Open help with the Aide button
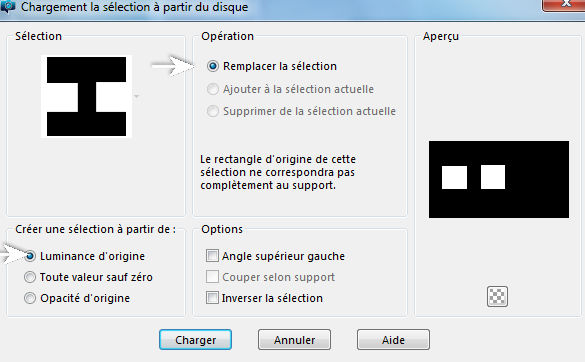This screenshot has height=362, width=585. (393, 340)
